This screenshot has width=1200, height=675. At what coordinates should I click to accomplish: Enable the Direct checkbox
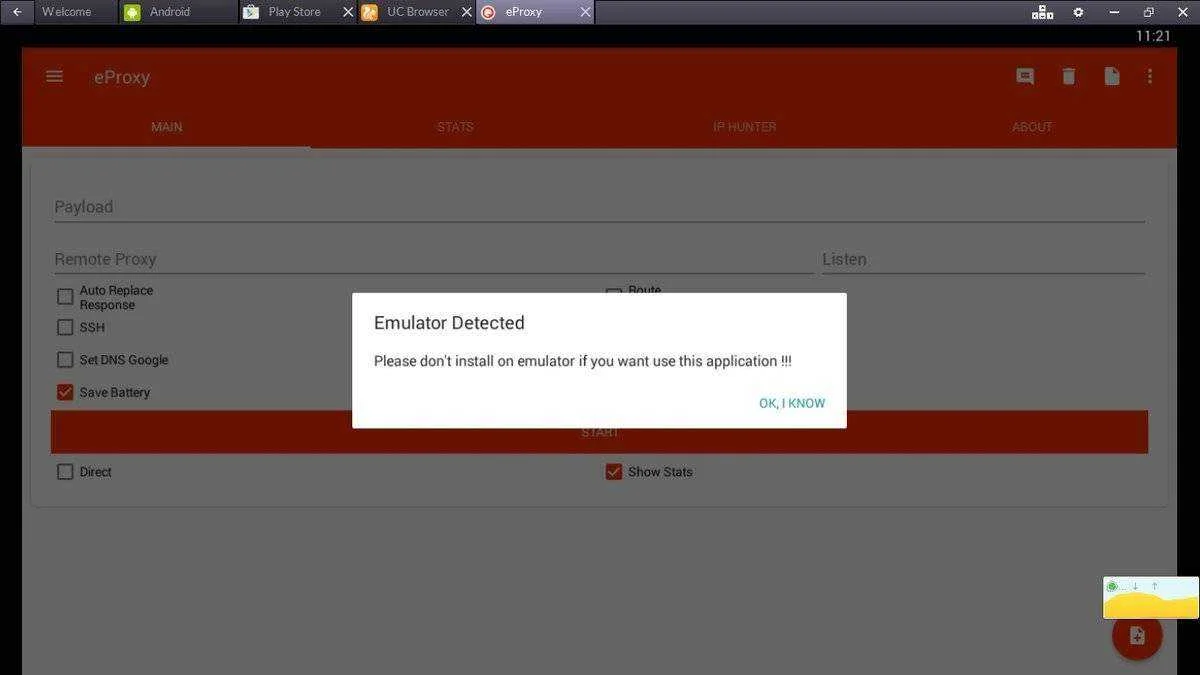pos(65,472)
